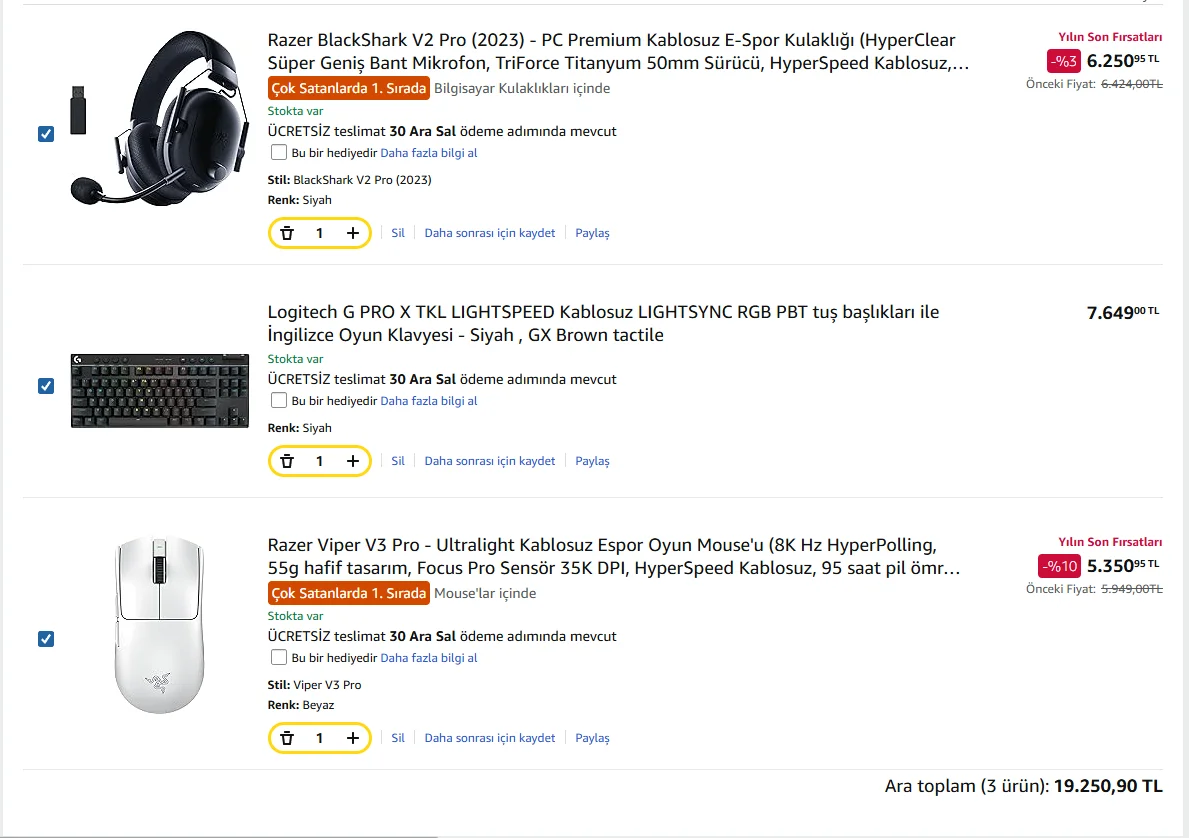Click trash icon for Razer Viper mouse
This screenshot has width=1189, height=838.
(x=287, y=738)
